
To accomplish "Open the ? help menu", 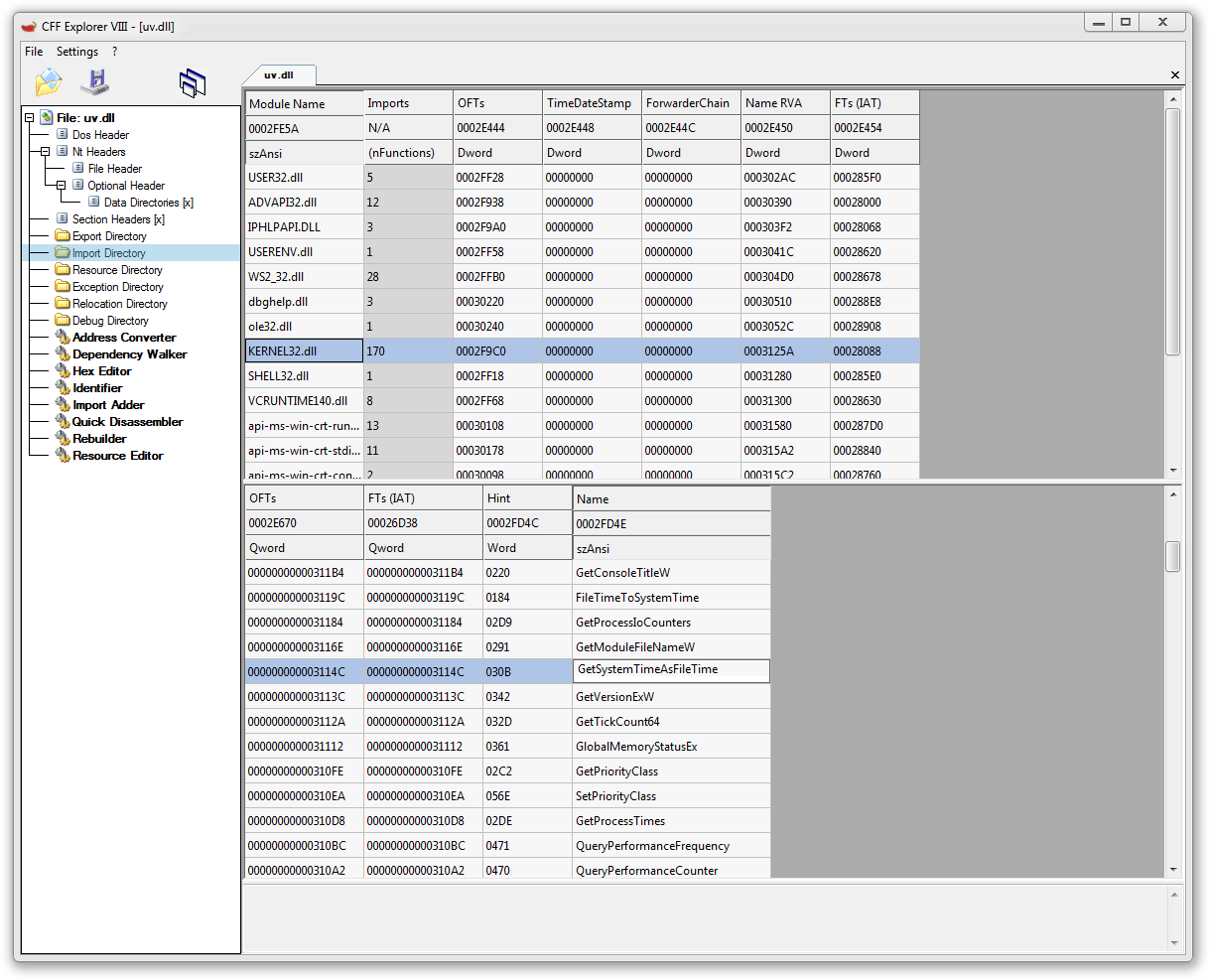I will pyautogui.click(x=114, y=52).
